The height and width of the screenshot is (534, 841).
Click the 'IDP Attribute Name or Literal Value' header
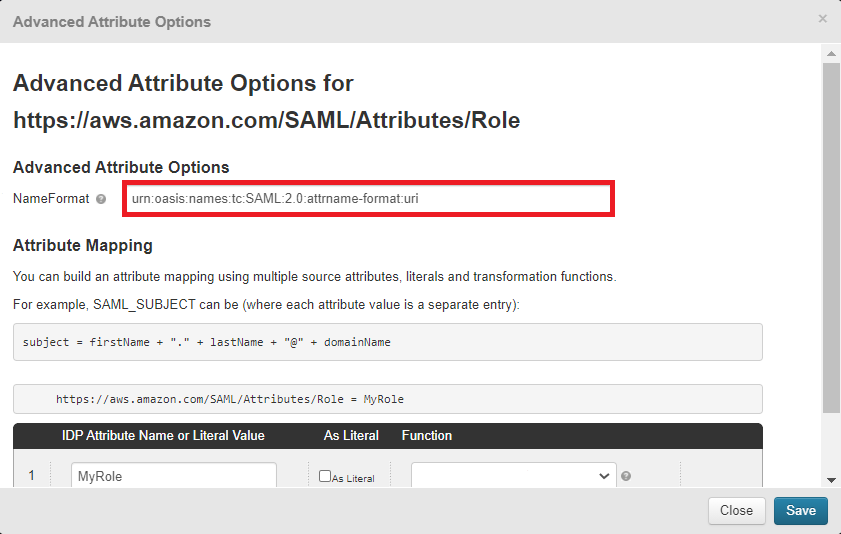163,435
